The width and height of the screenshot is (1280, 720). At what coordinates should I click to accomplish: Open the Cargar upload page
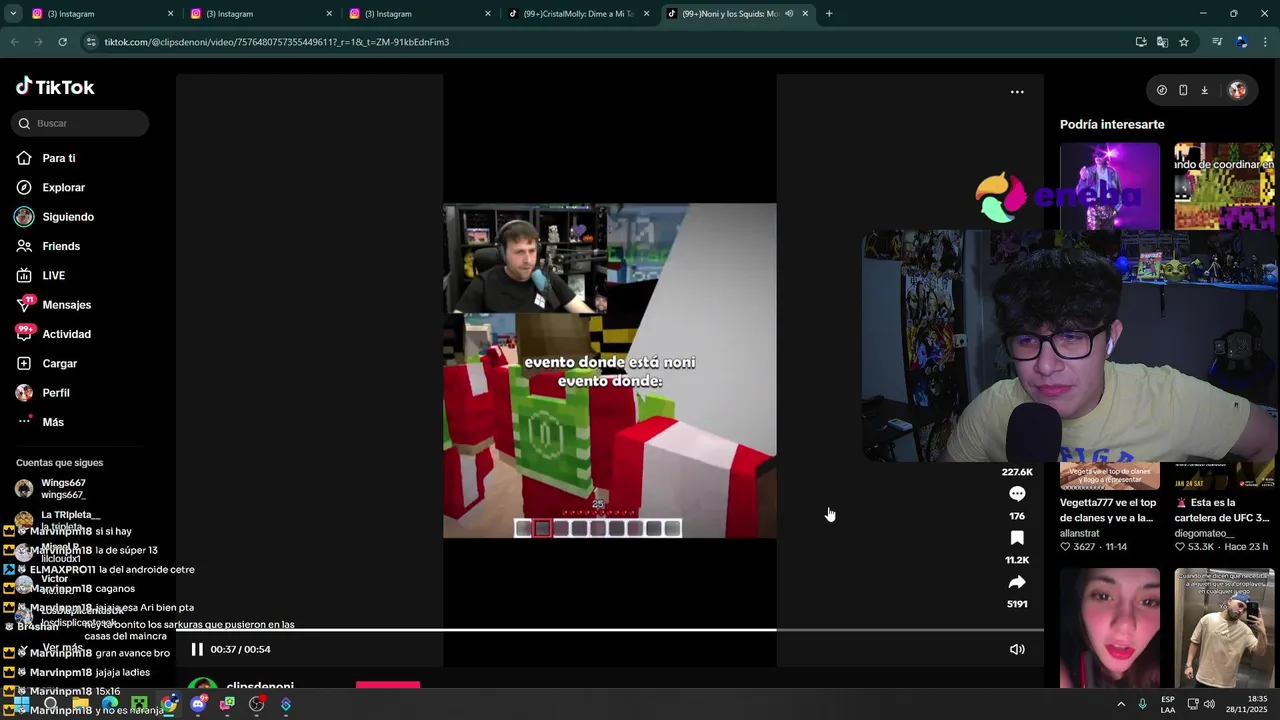[59, 363]
